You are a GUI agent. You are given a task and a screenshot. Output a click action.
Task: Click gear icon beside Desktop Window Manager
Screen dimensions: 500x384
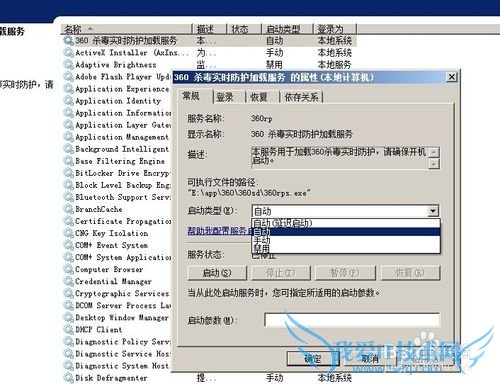[x=69, y=317]
